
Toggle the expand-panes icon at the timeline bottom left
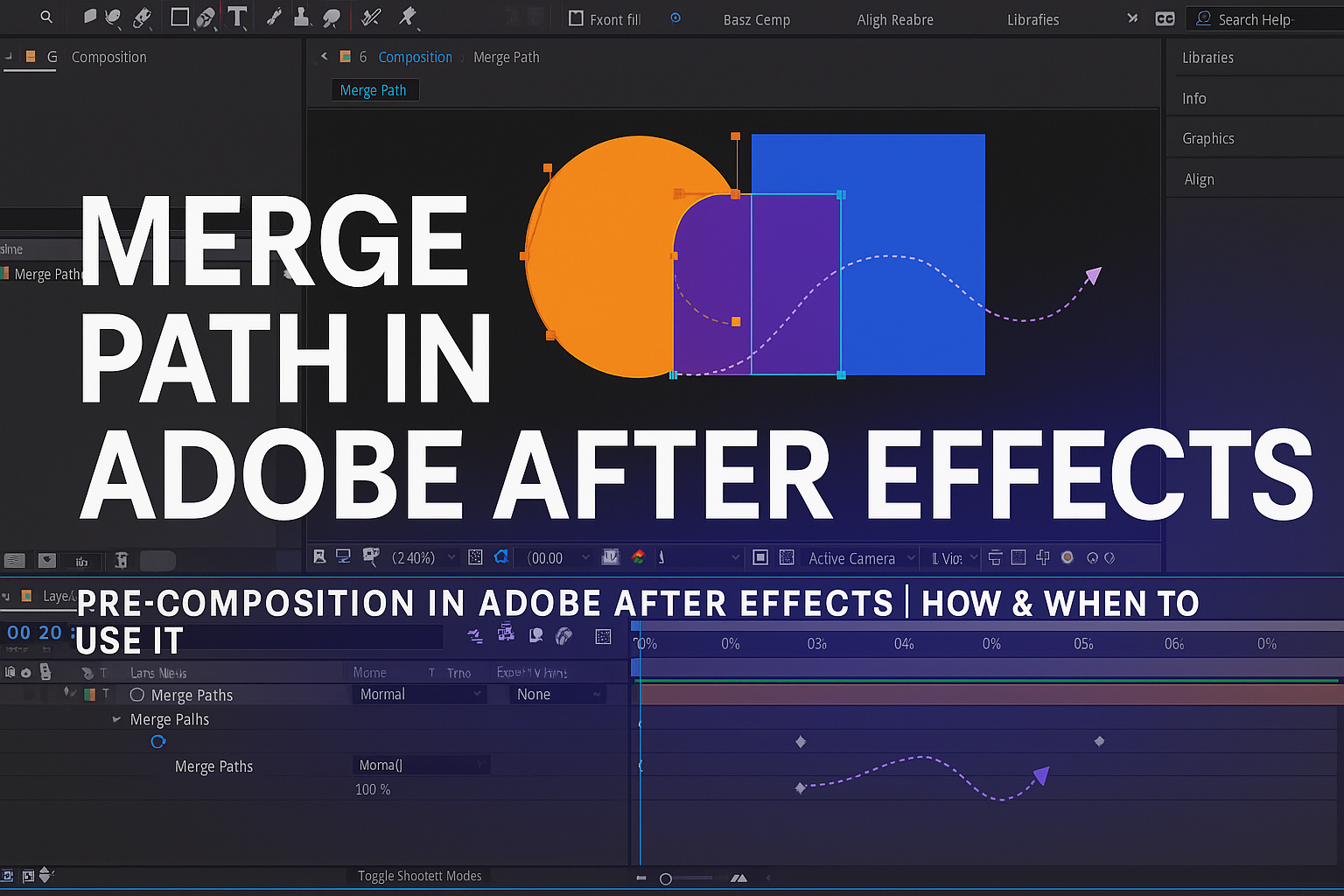point(8,875)
